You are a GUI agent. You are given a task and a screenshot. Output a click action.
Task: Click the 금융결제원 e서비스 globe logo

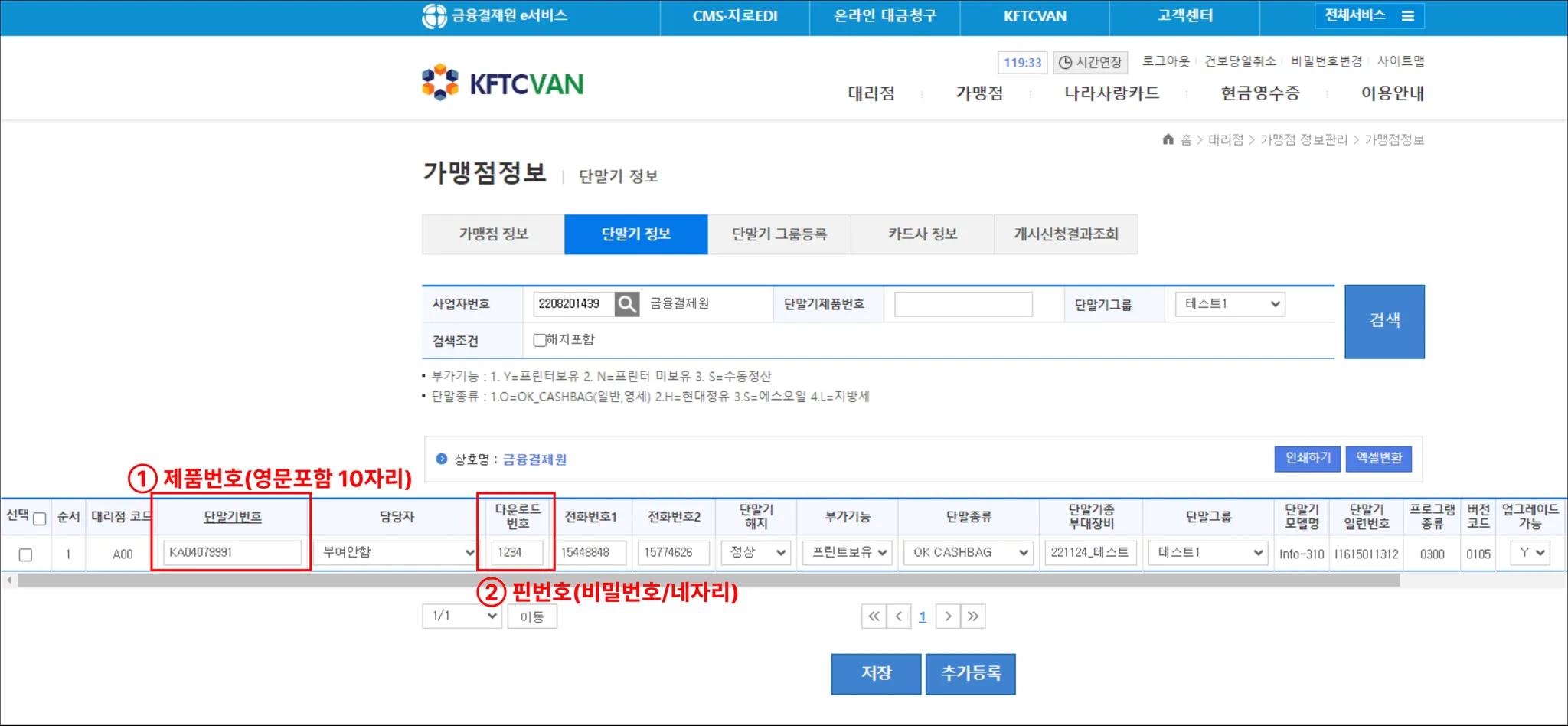point(434,16)
